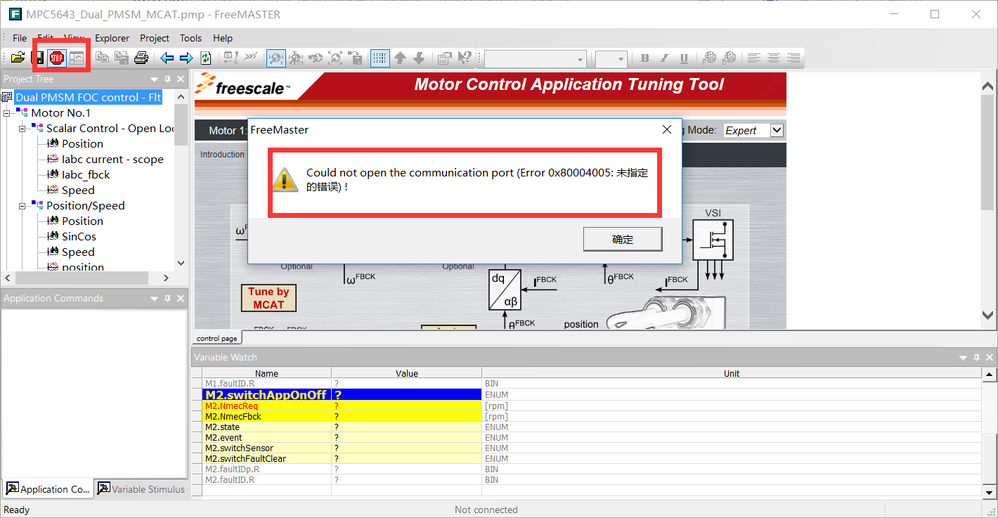The width and height of the screenshot is (998, 518).
Task: Open the Help menu
Action: point(222,38)
